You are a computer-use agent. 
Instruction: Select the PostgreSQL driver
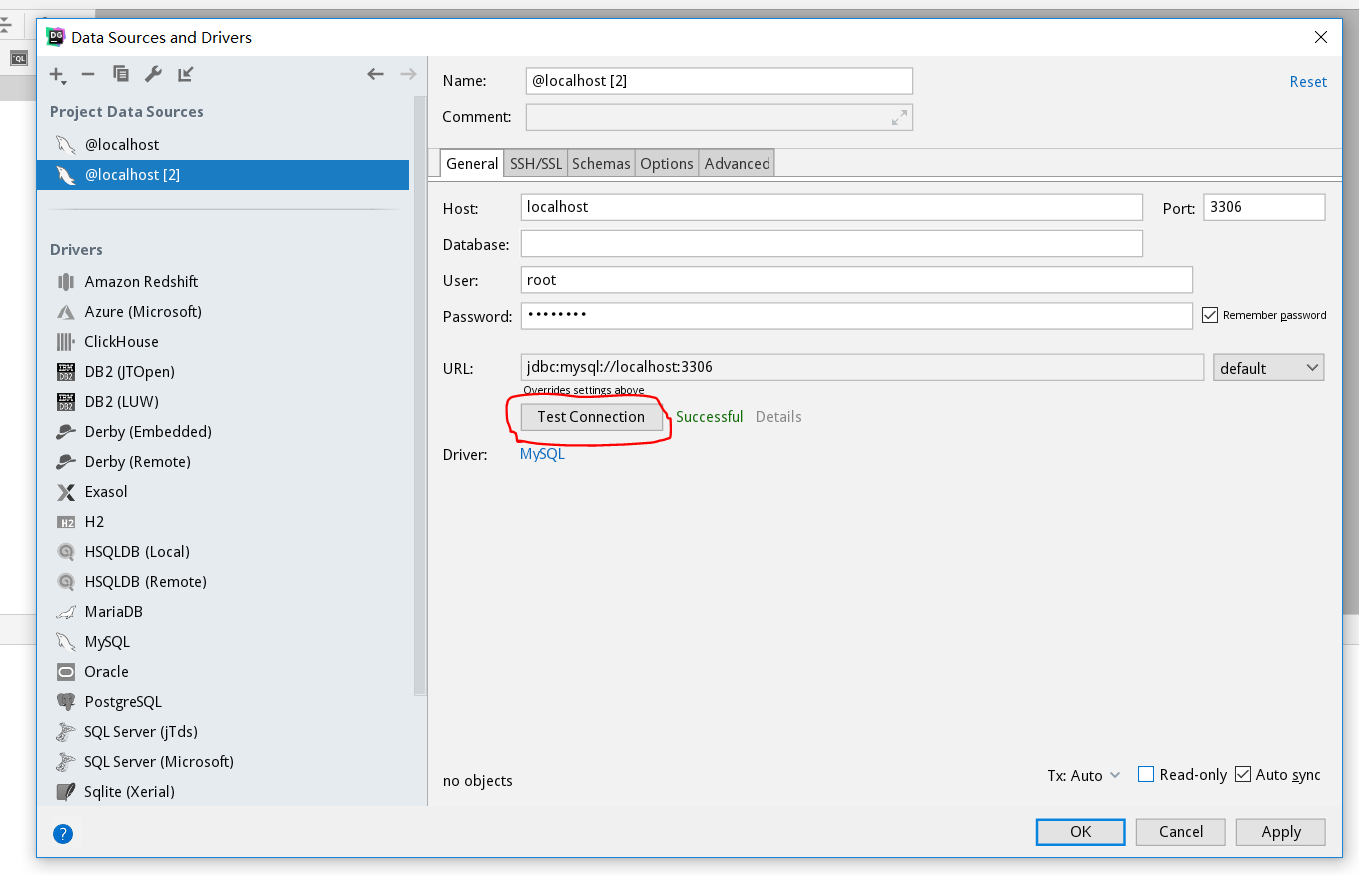[x=122, y=702]
